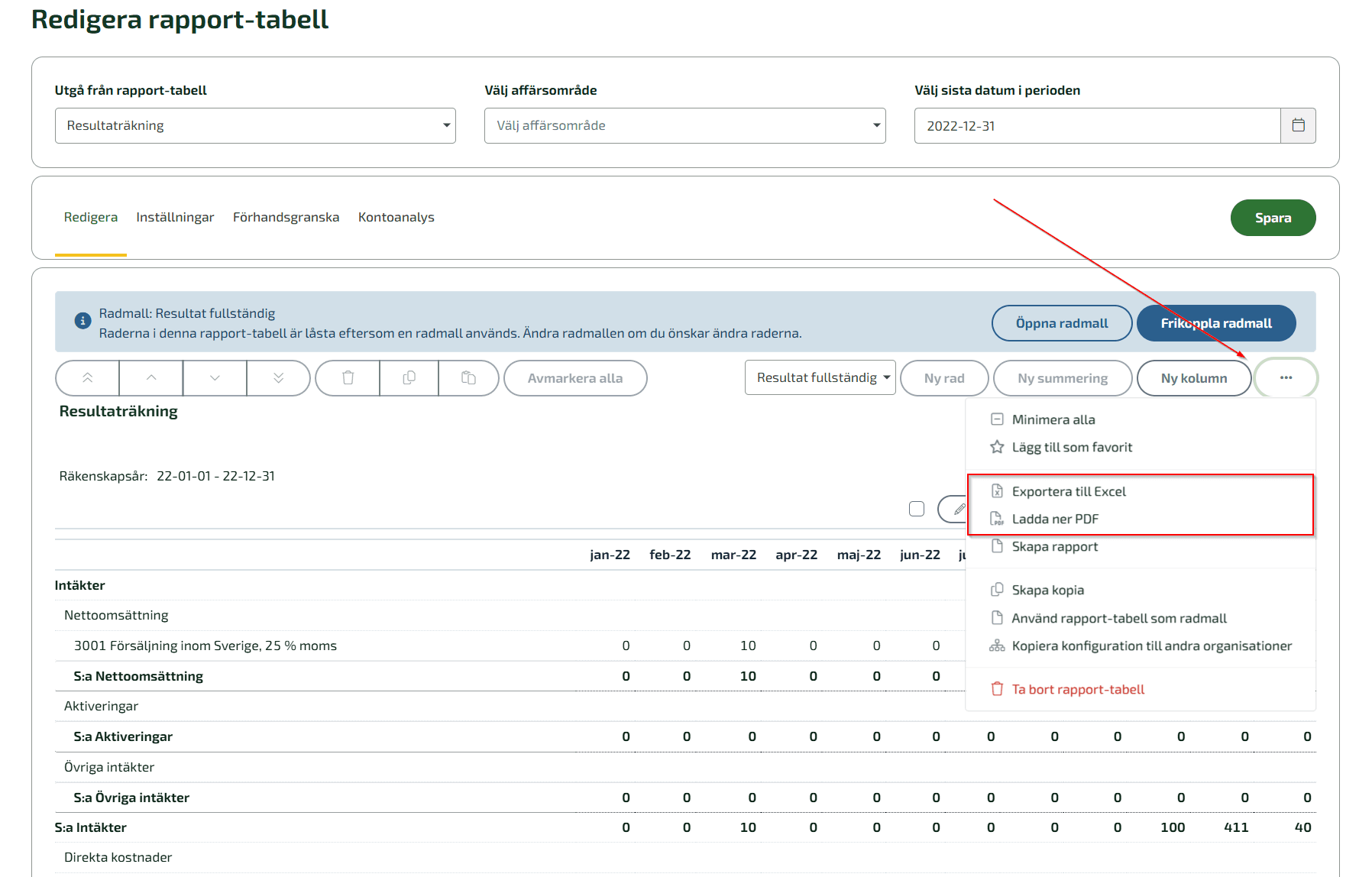Click the green Spara button

1273,218
